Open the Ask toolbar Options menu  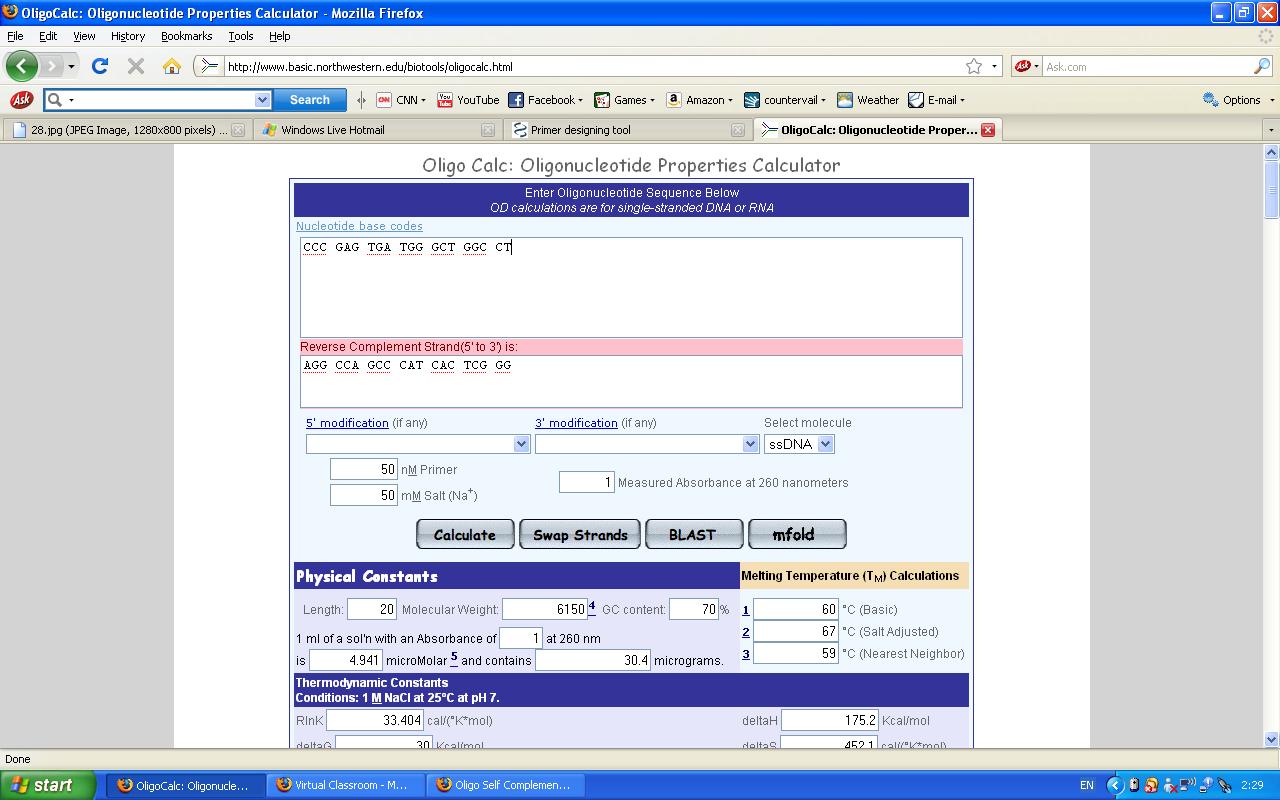[x=1238, y=100]
